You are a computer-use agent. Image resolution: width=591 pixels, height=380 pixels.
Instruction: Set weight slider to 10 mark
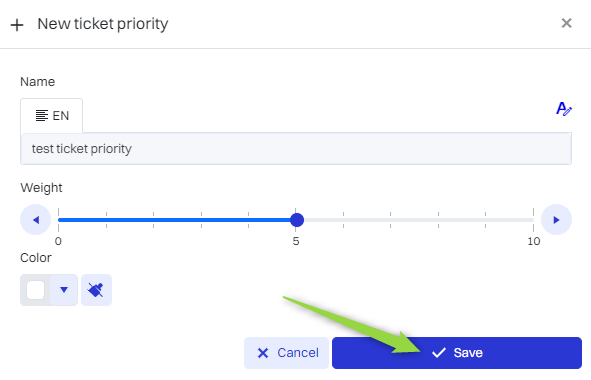(533, 220)
